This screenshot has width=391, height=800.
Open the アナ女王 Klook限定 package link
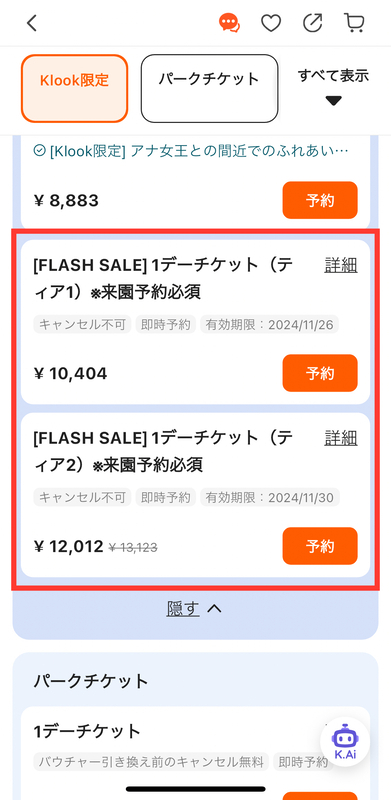pyautogui.click(x=191, y=151)
